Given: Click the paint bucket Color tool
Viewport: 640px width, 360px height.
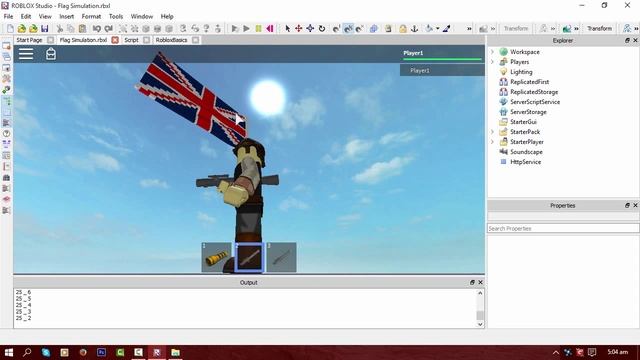Looking at the screenshot, I should pyautogui.click(x=429, y=29).
